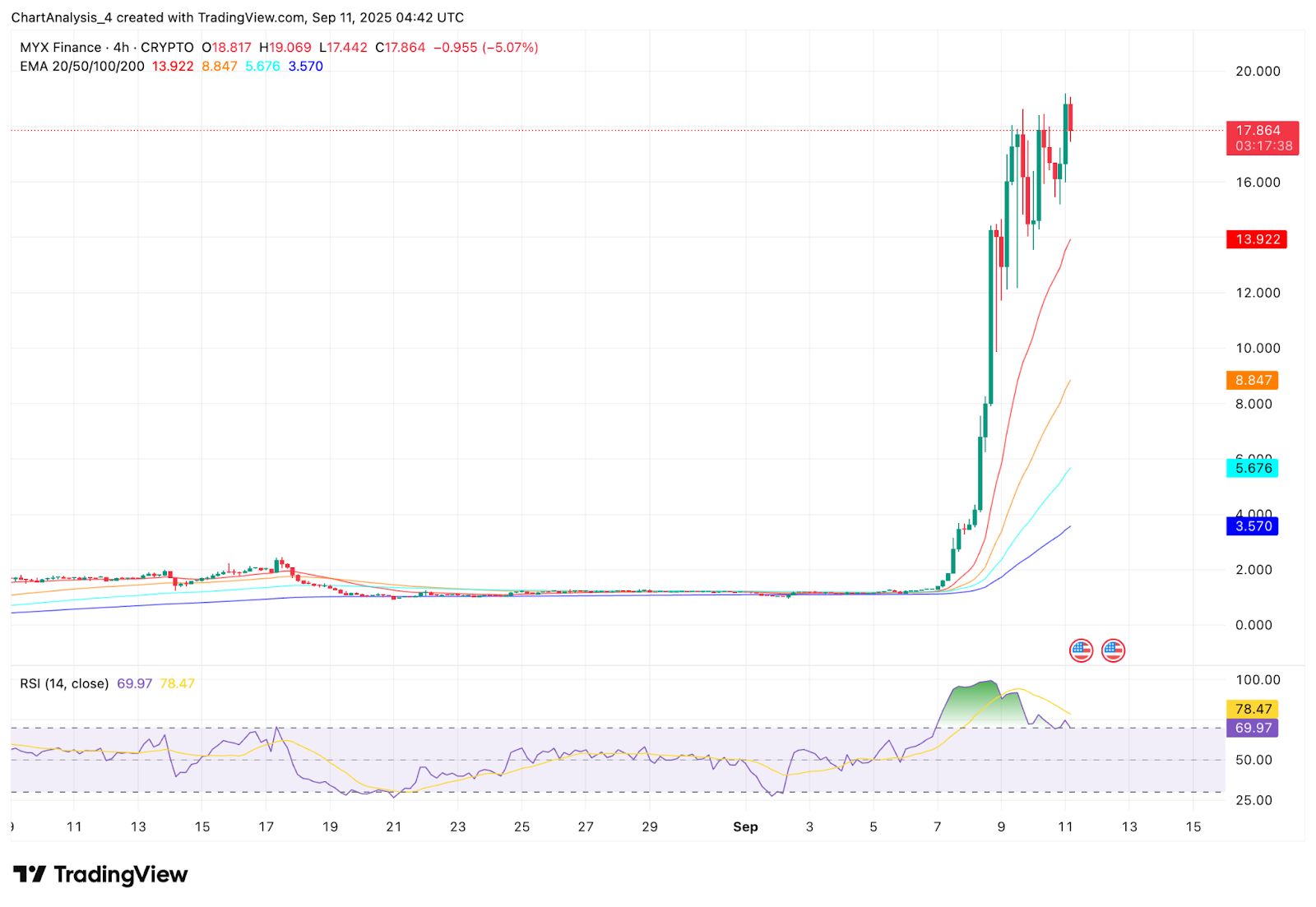Open the EMA 20/50/100/200 indicator legend
The height and width of the screenshot is (907, 1316).
pyautogui.click(x=82, y=67)
